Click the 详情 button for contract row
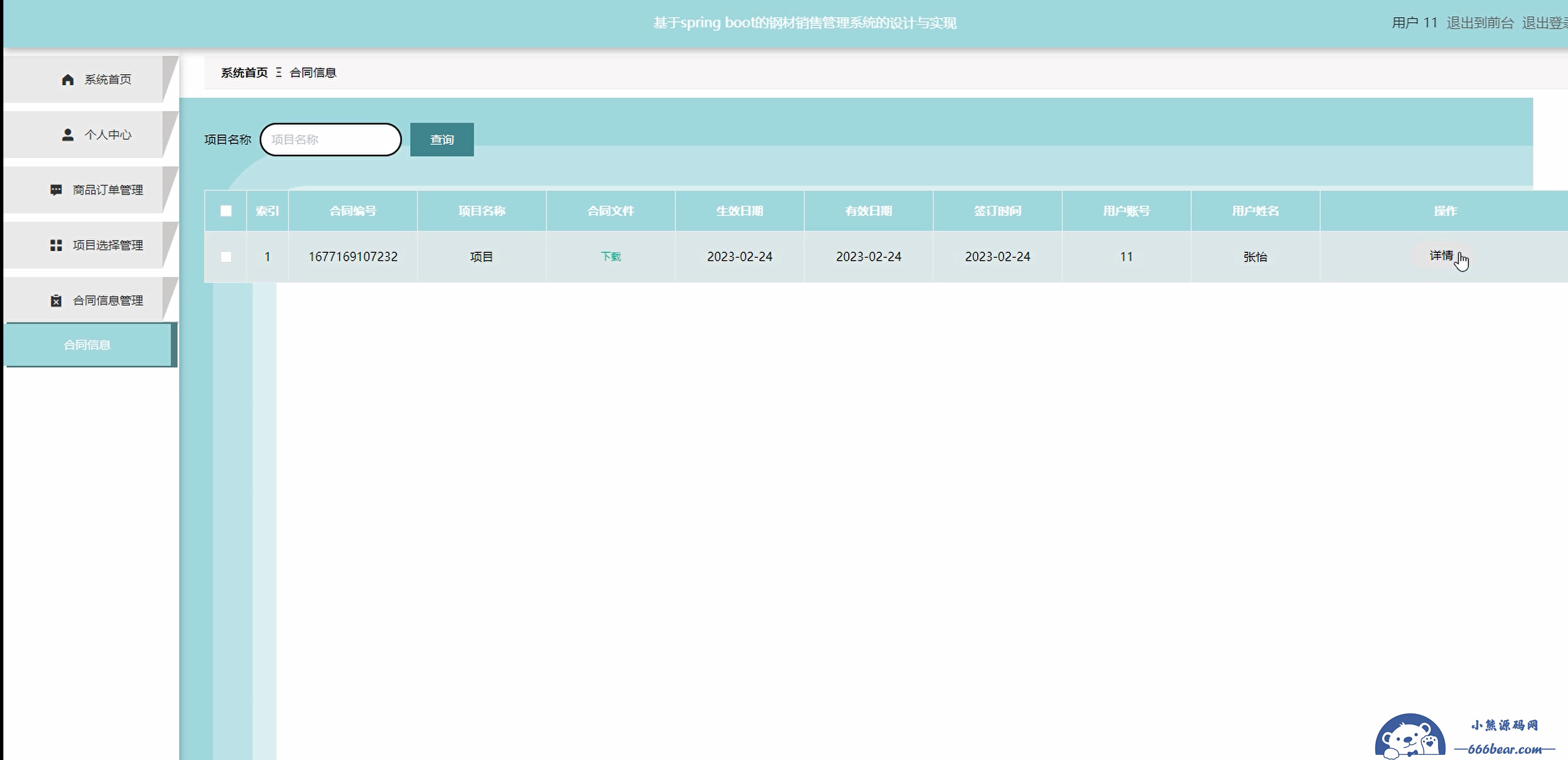 pyautogui.click(x=1441, y=256)
